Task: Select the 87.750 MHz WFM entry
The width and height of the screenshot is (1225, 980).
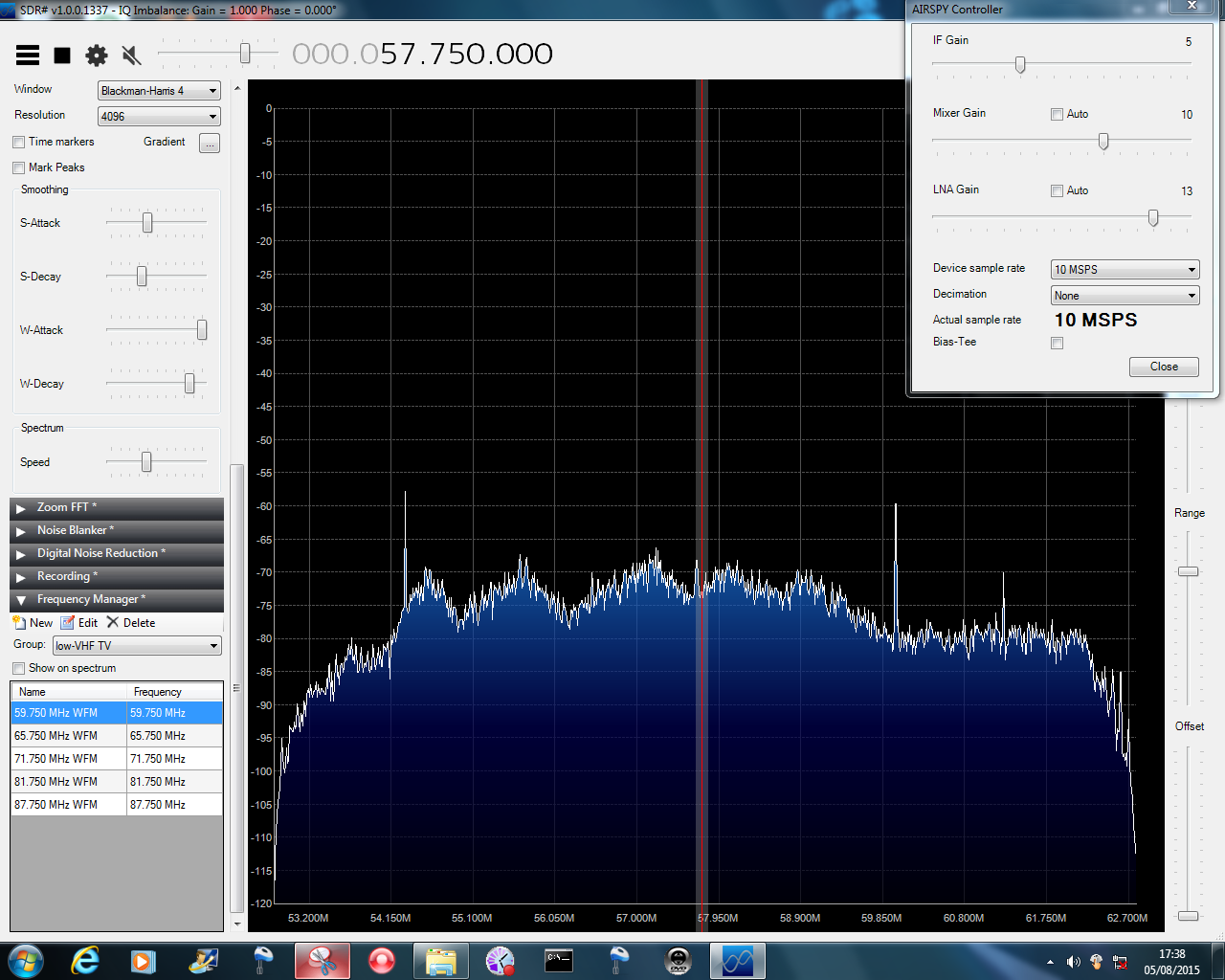Action: click(x=69, y=805)
